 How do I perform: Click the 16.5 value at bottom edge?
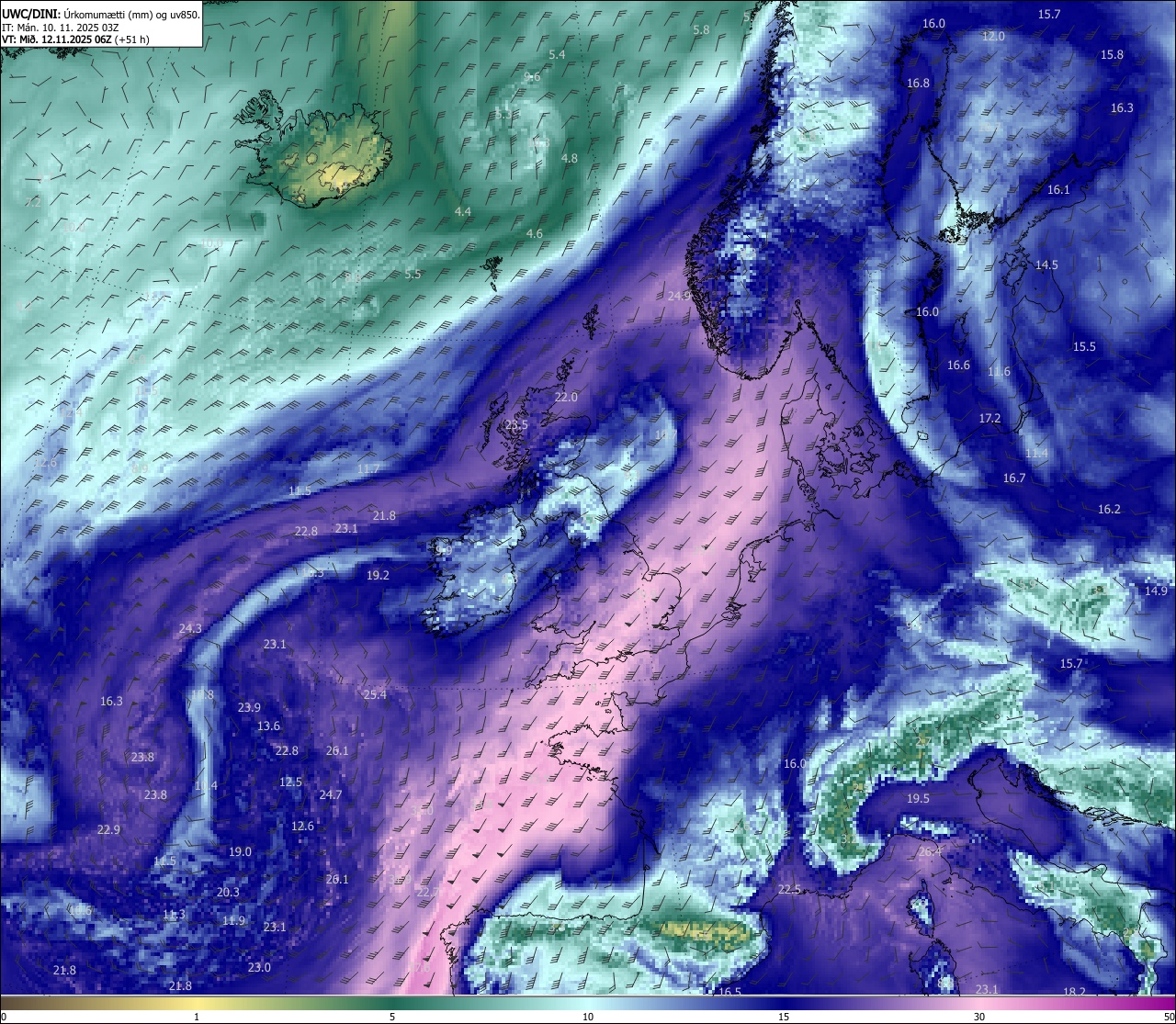[729, 992]
